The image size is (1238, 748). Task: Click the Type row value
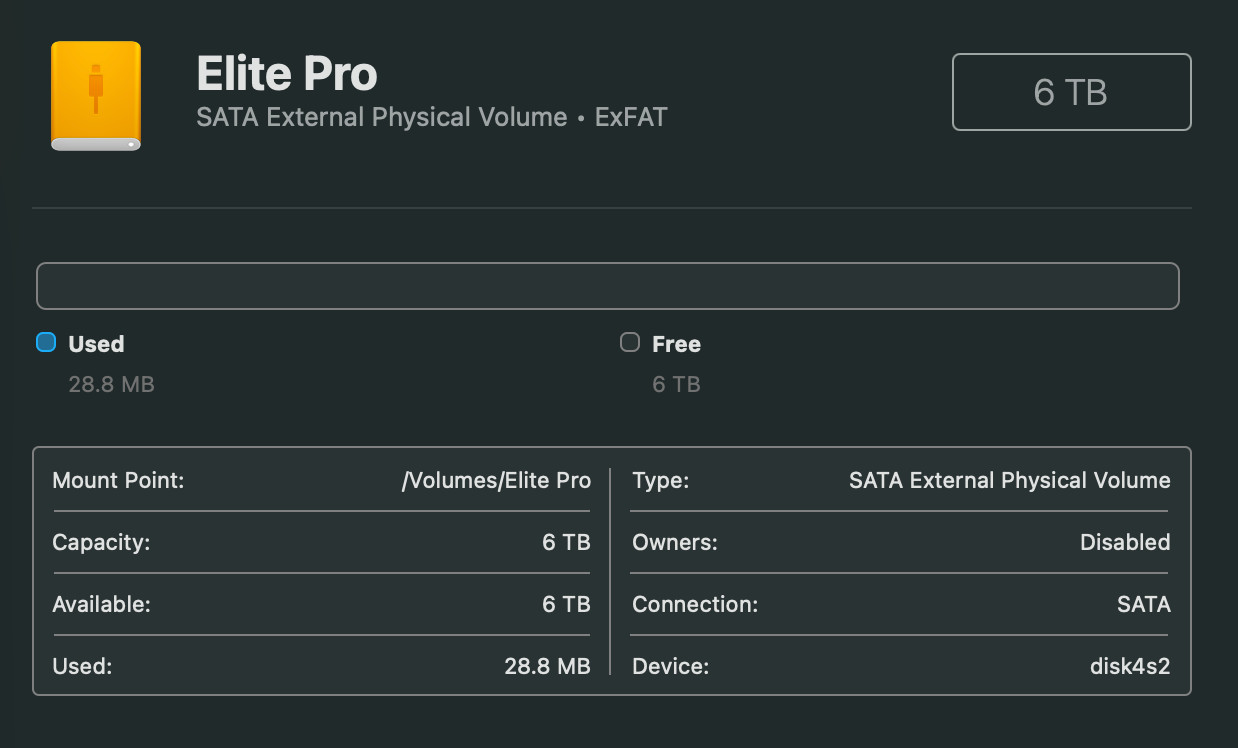(1009, 481)
